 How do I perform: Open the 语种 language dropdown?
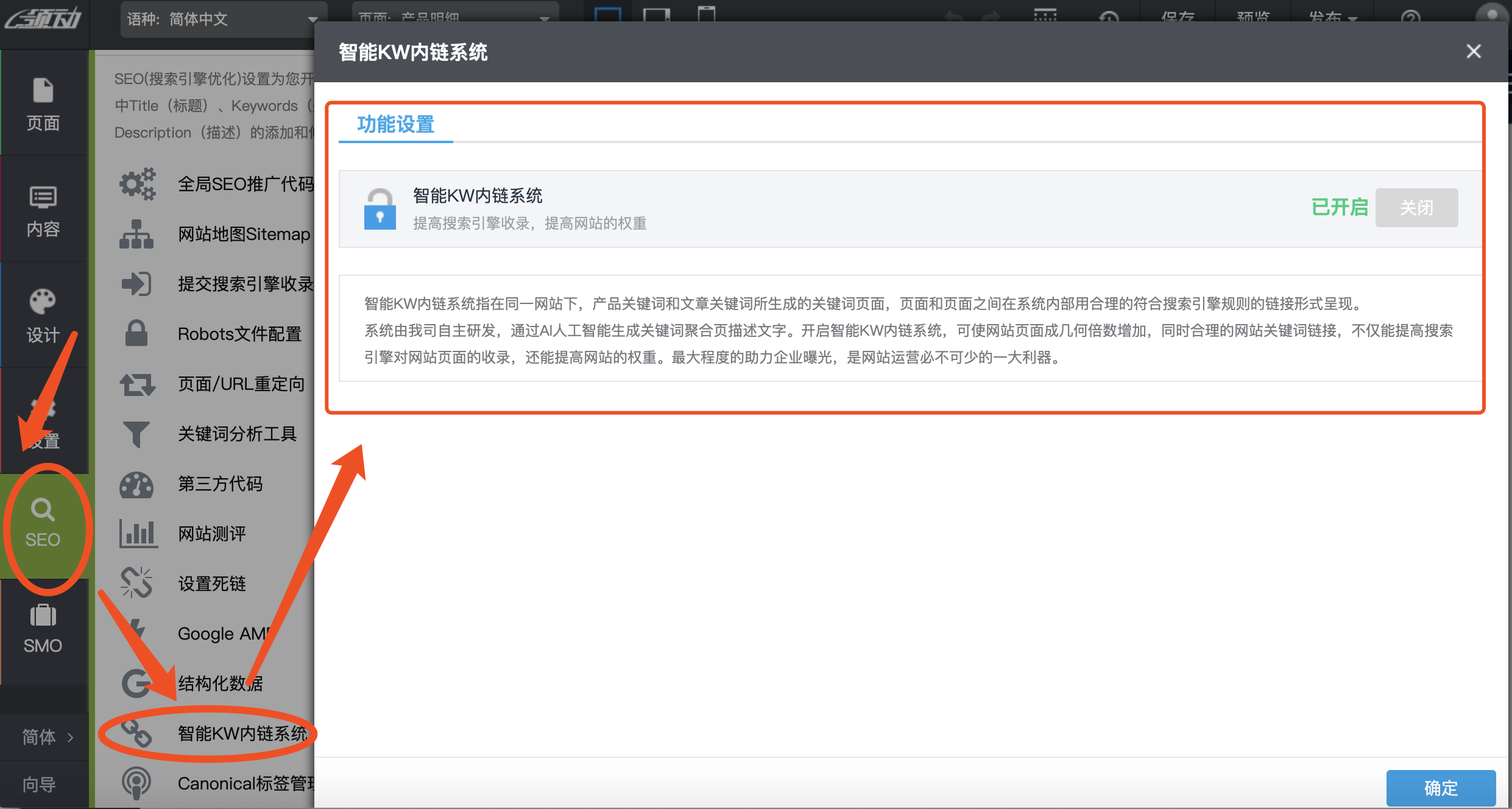222,19
